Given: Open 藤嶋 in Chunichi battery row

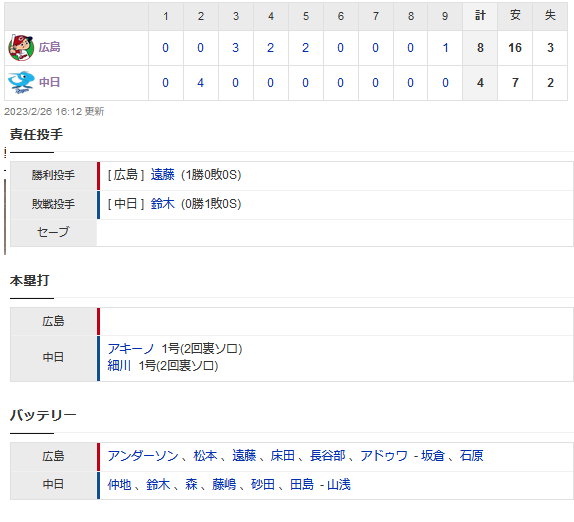Looking at the screenshot, I should click(x=224, y=485).
